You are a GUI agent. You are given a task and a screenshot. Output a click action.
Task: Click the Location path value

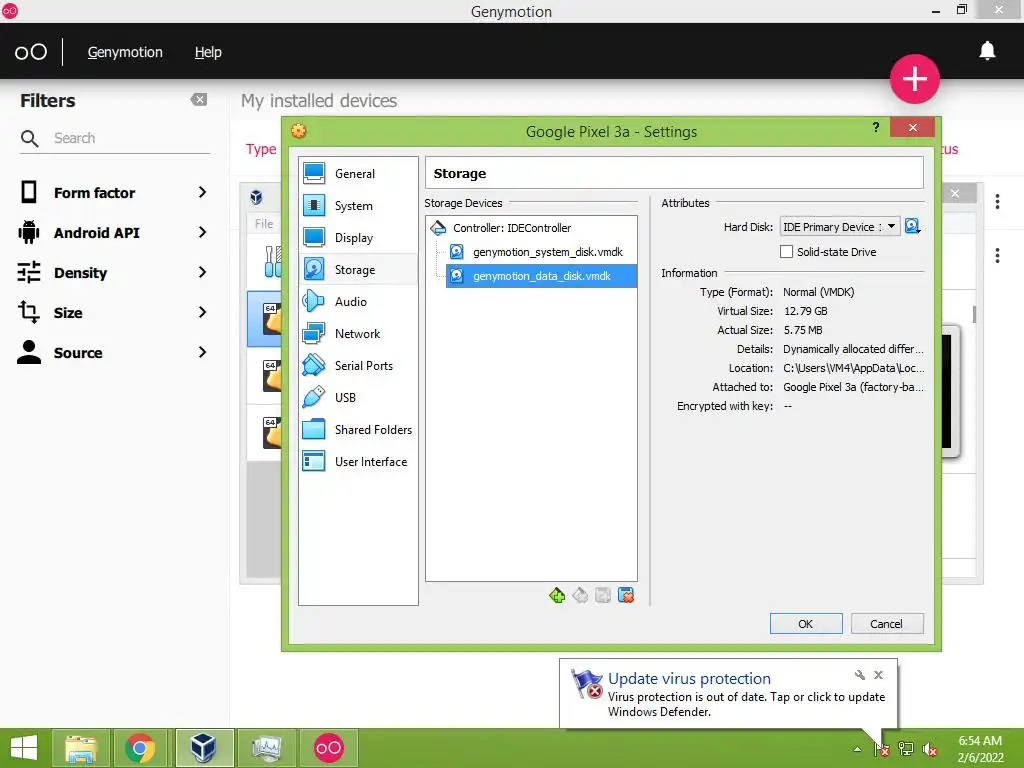point(854,368)
